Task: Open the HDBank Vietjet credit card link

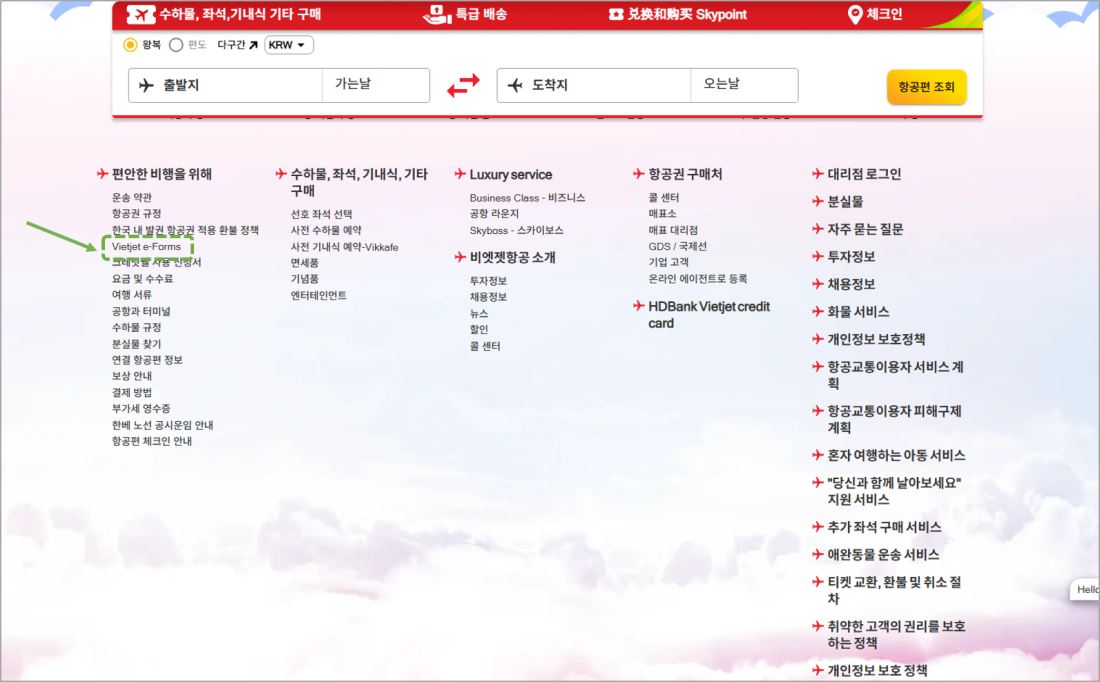Action: tap(708, 315)
